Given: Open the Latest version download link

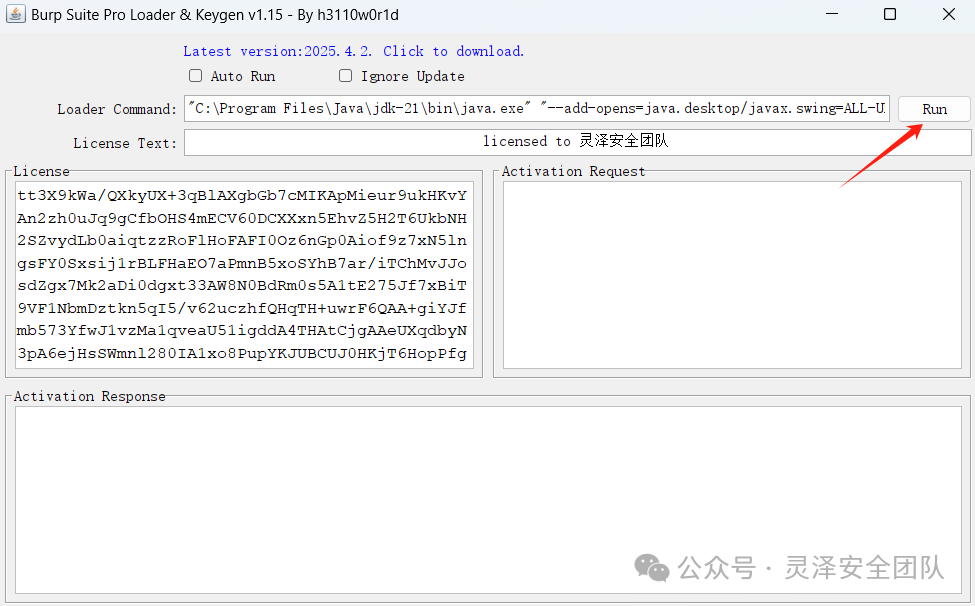Looking at the screenshot, I should [x=353, y=51].
